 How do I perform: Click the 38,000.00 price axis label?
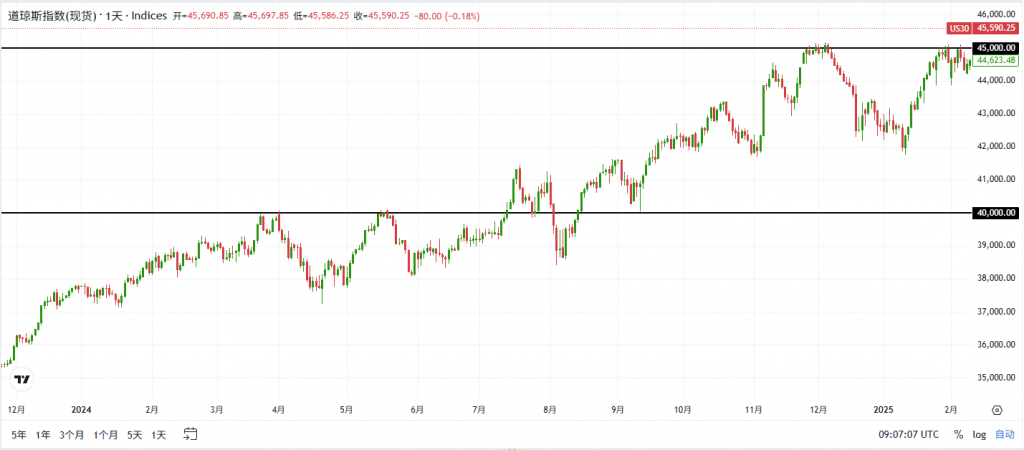995,278
